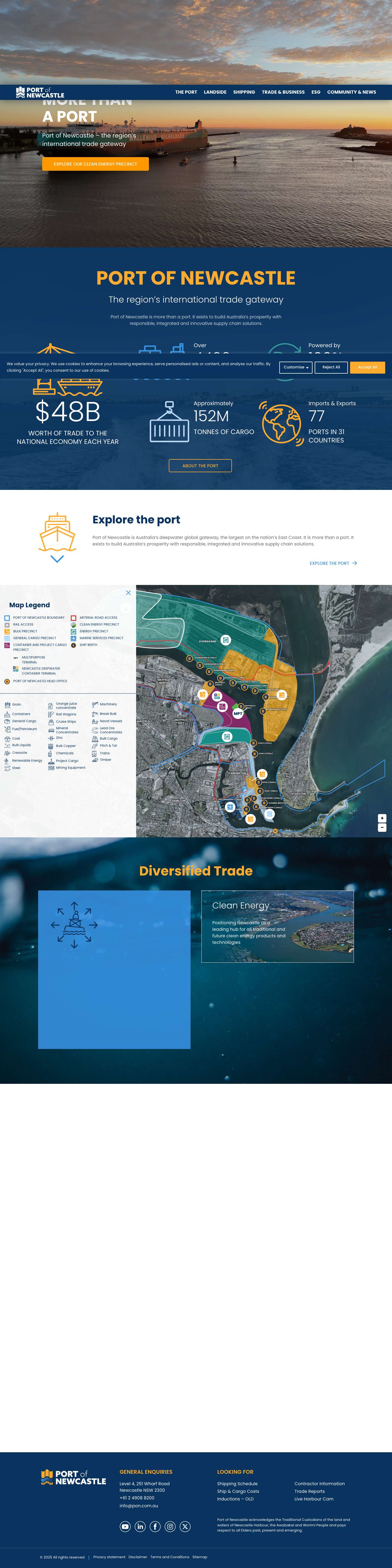Follow the Explore The Port arrow link
The image size is (392, 1568).
coord(333,563)
